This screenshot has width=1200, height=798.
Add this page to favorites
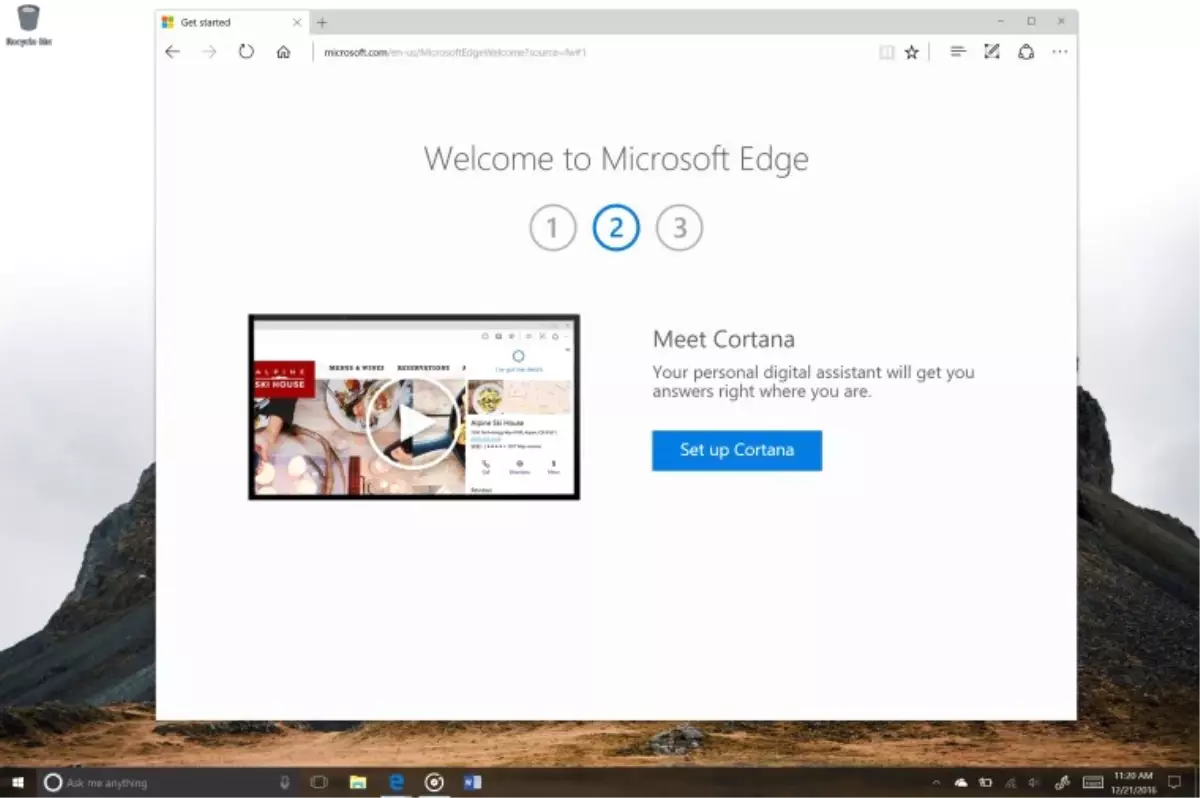click(x=911, y=52)
